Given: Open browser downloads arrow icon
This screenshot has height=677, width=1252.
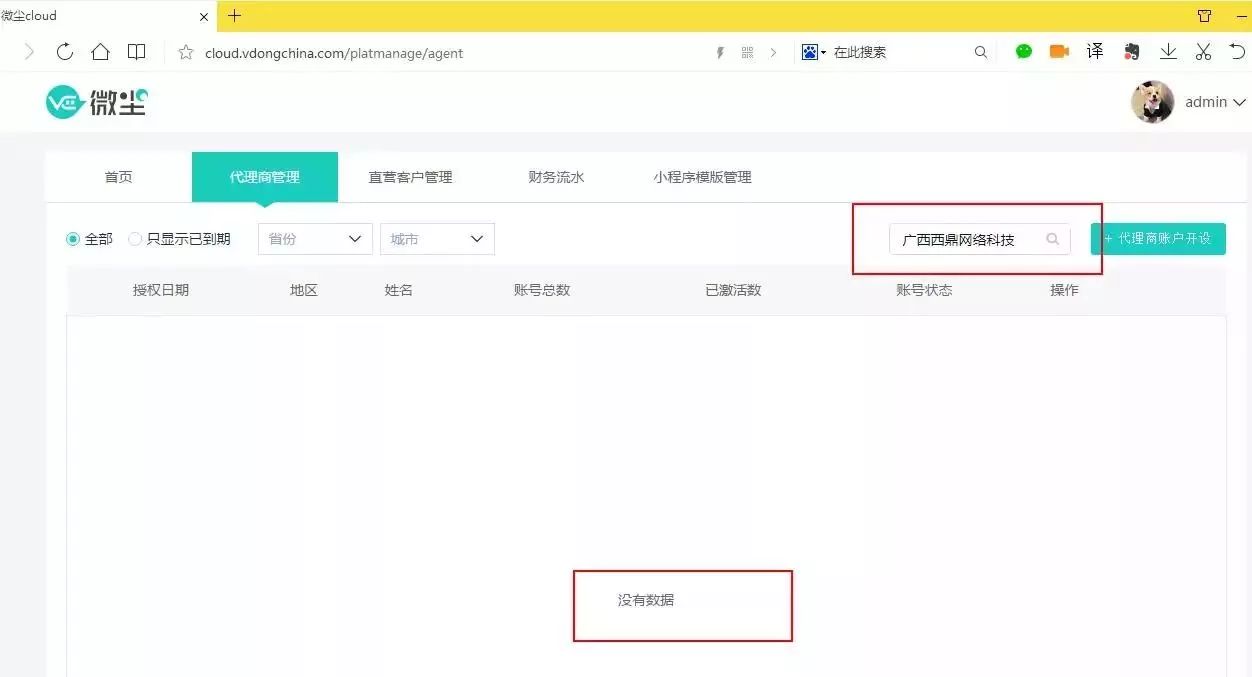Looking at the screenshot, I should coord(1168,52).
